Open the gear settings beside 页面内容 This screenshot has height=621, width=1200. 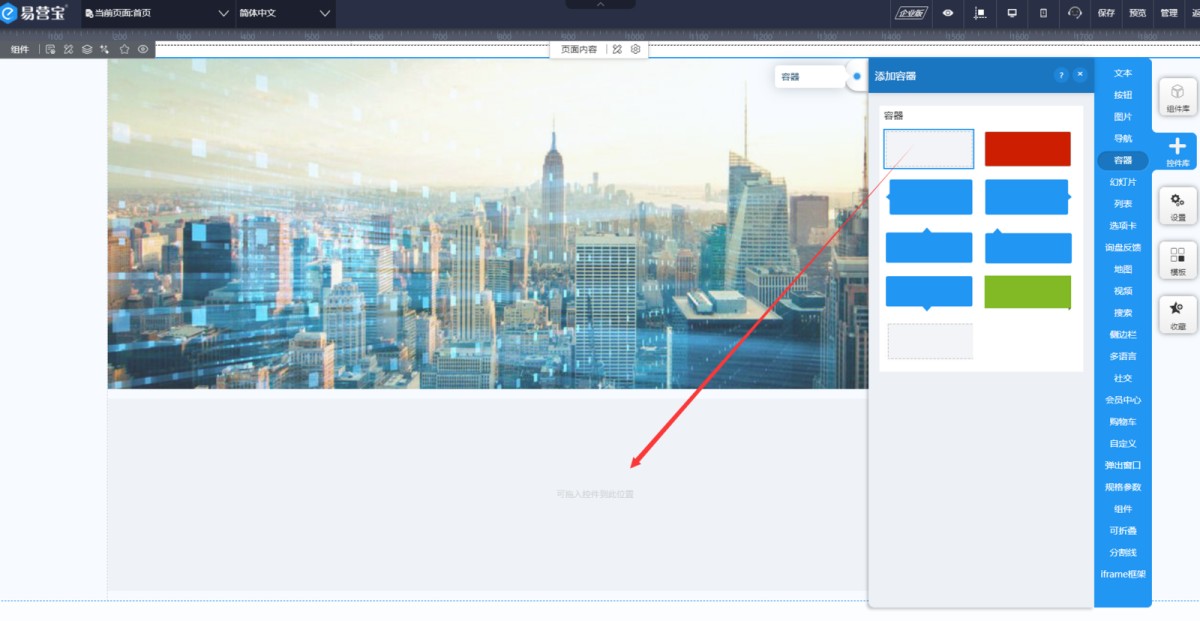(635, 49)
